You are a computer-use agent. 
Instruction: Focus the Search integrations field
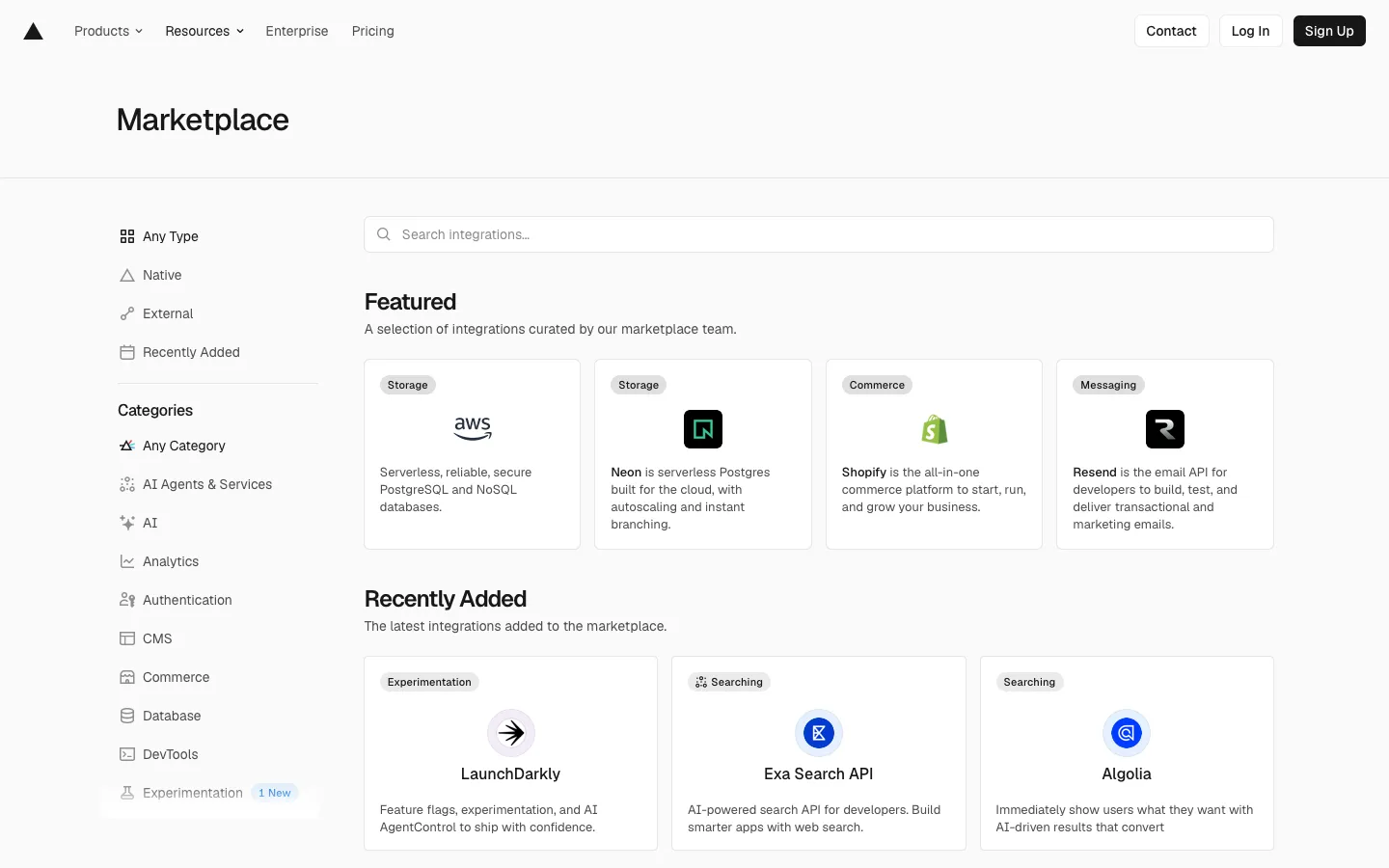[819, 234]
